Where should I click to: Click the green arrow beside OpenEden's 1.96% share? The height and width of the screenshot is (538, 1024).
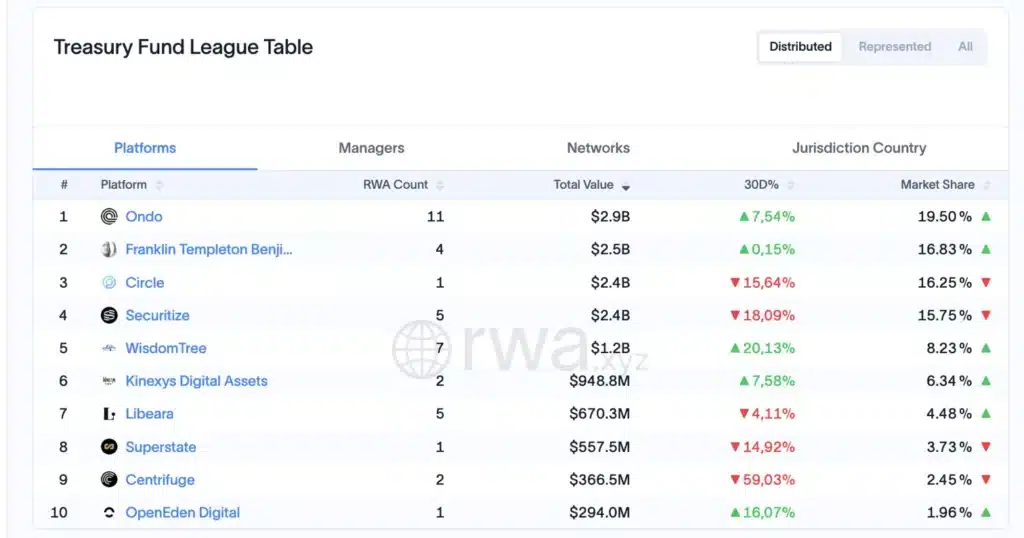tap(986, 513)
